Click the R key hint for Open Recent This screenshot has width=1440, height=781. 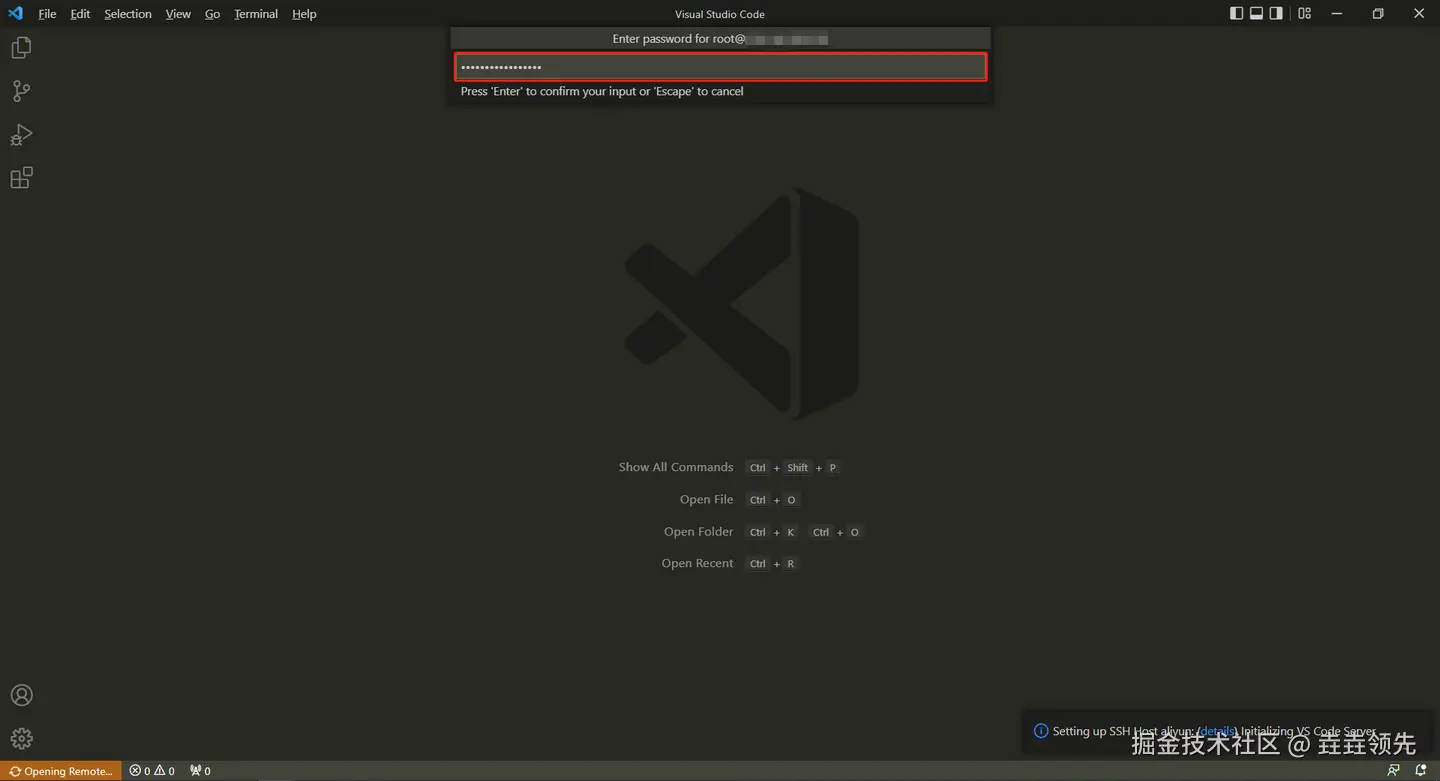[790, 564]
